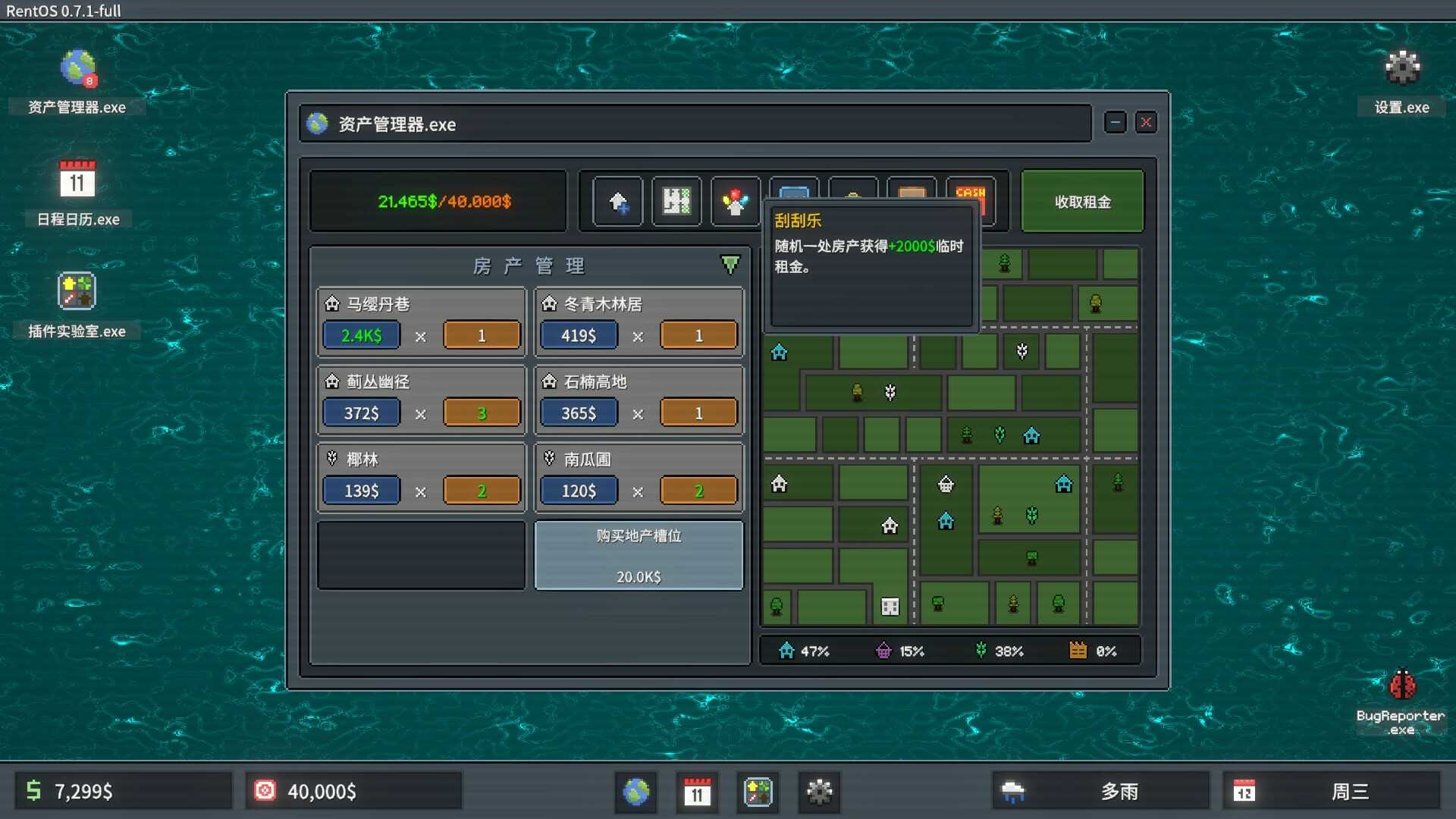Select the puzzle-map toolbar icon
This screenshot has width=1456, height=819.
[x=676, y=202]
